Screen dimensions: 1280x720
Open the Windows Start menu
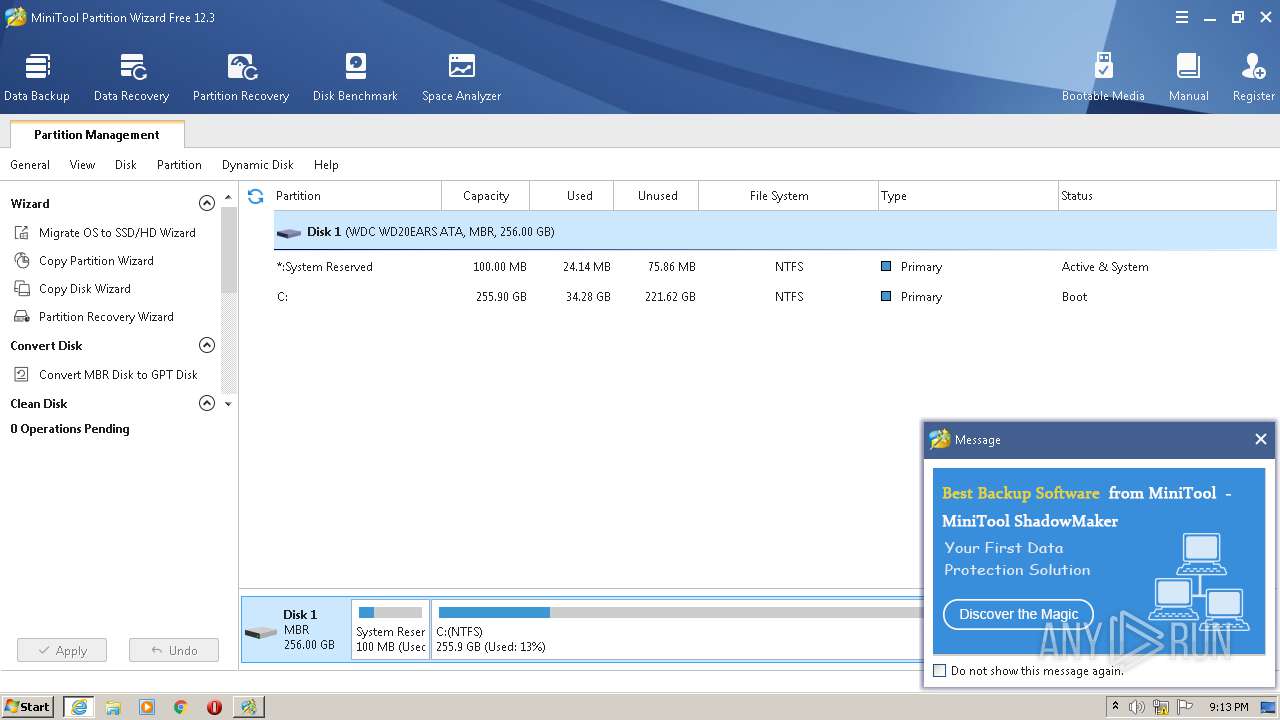(28, 706)
